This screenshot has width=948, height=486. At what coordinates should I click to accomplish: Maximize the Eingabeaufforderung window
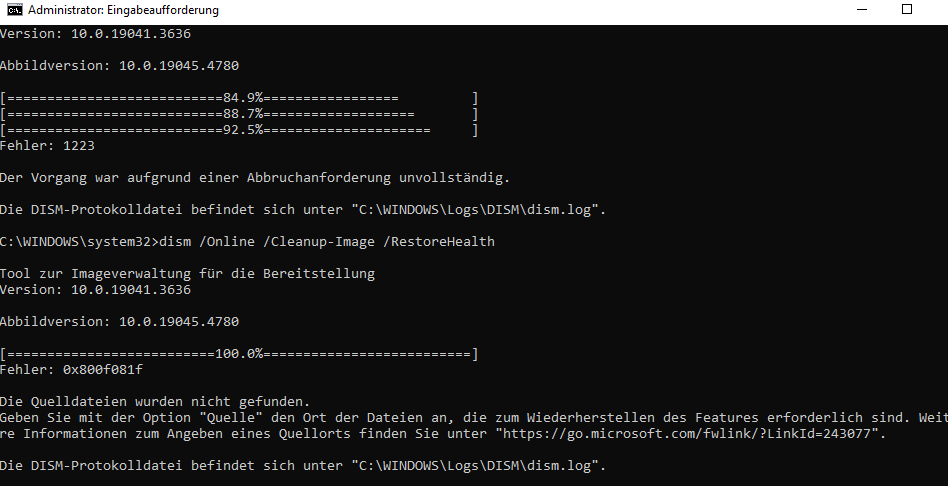point(907,9)
